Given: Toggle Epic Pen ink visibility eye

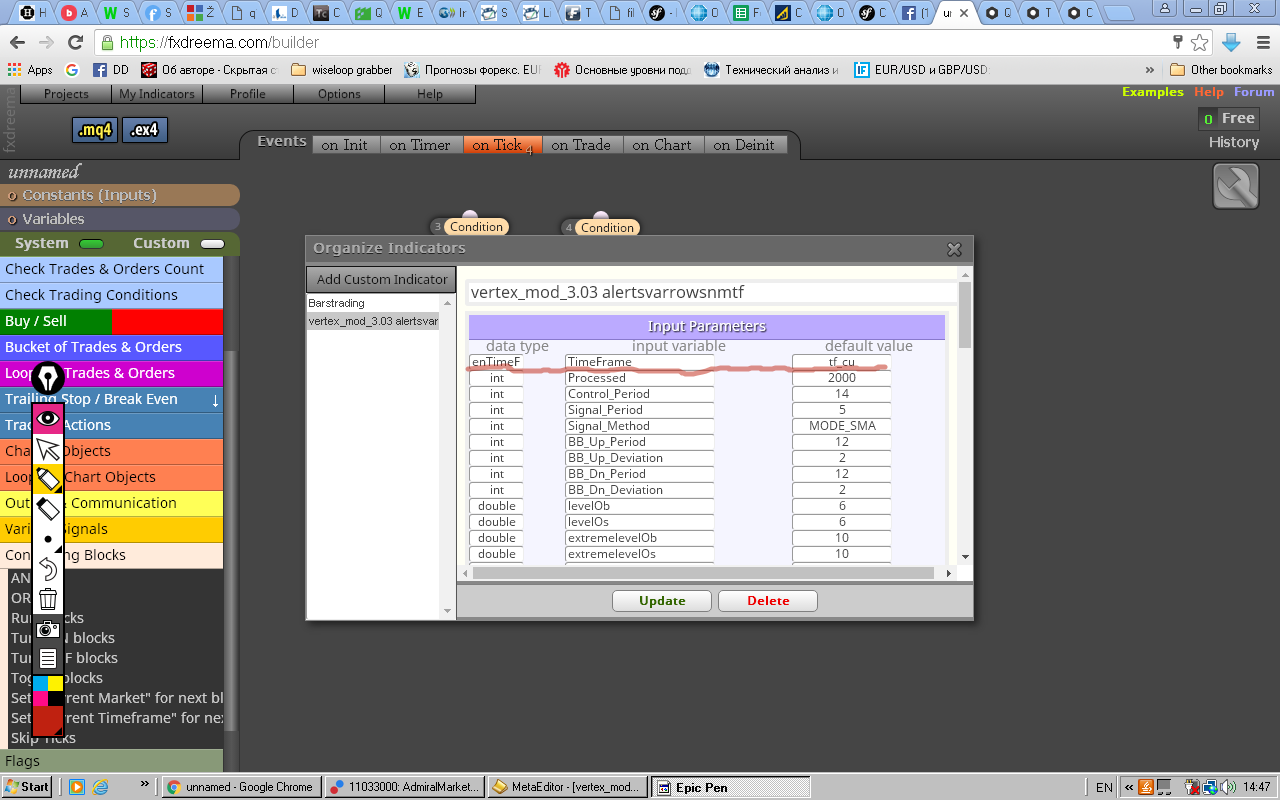Looking at the screenshot, I should [x=48, y=418].
